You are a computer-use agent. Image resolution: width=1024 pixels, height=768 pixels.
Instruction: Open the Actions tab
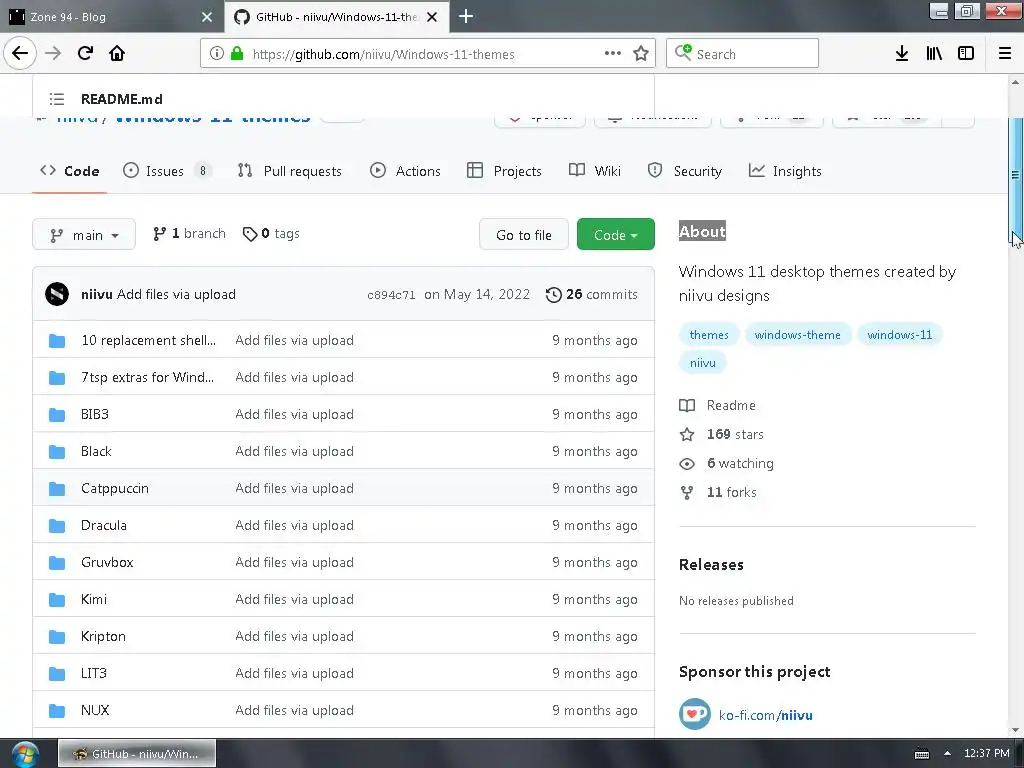pos(405,171)
